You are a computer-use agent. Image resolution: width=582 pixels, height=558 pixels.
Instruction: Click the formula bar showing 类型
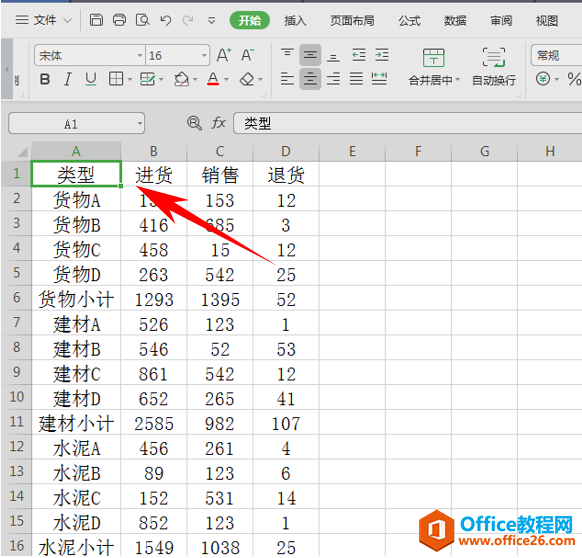[x=408, y=124]
